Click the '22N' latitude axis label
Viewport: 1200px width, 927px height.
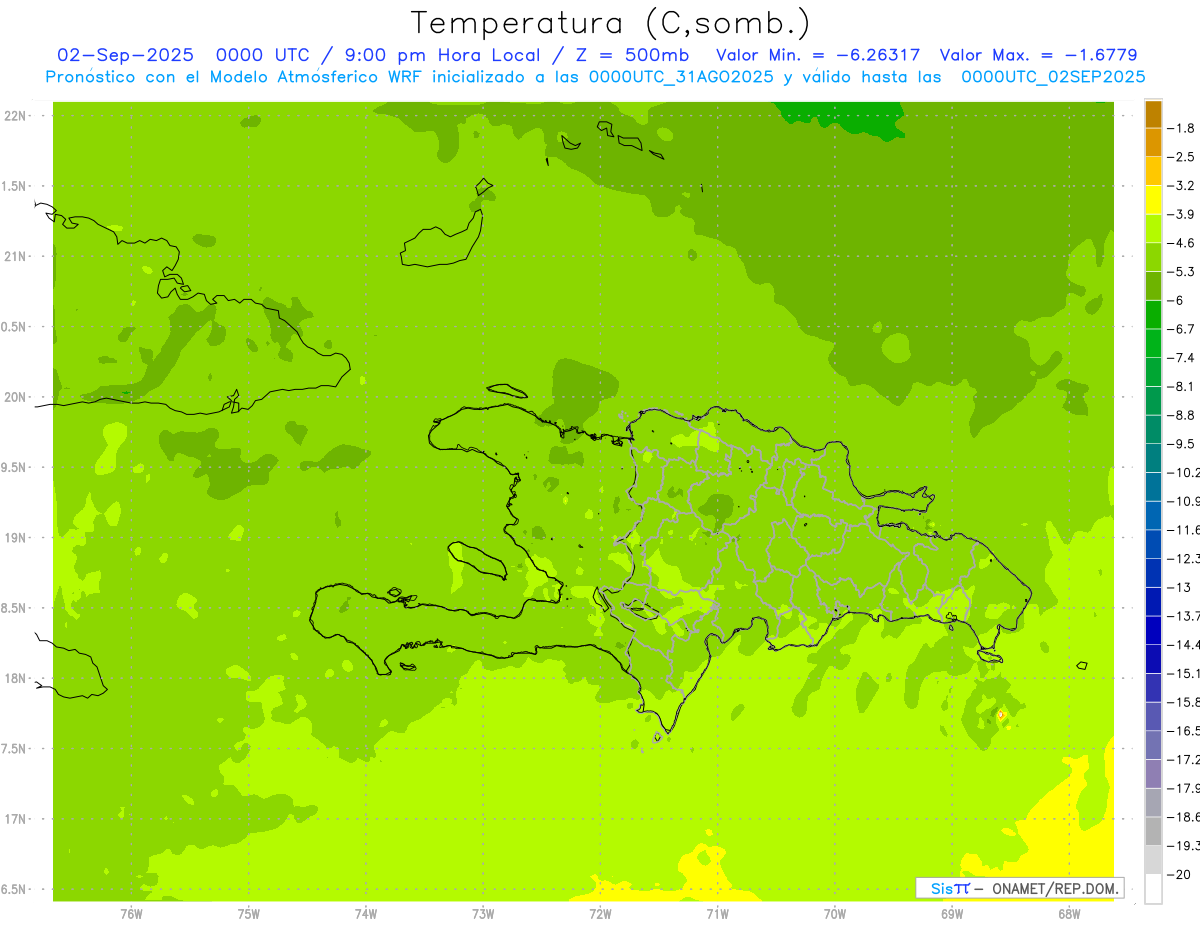tap(16, 116)
